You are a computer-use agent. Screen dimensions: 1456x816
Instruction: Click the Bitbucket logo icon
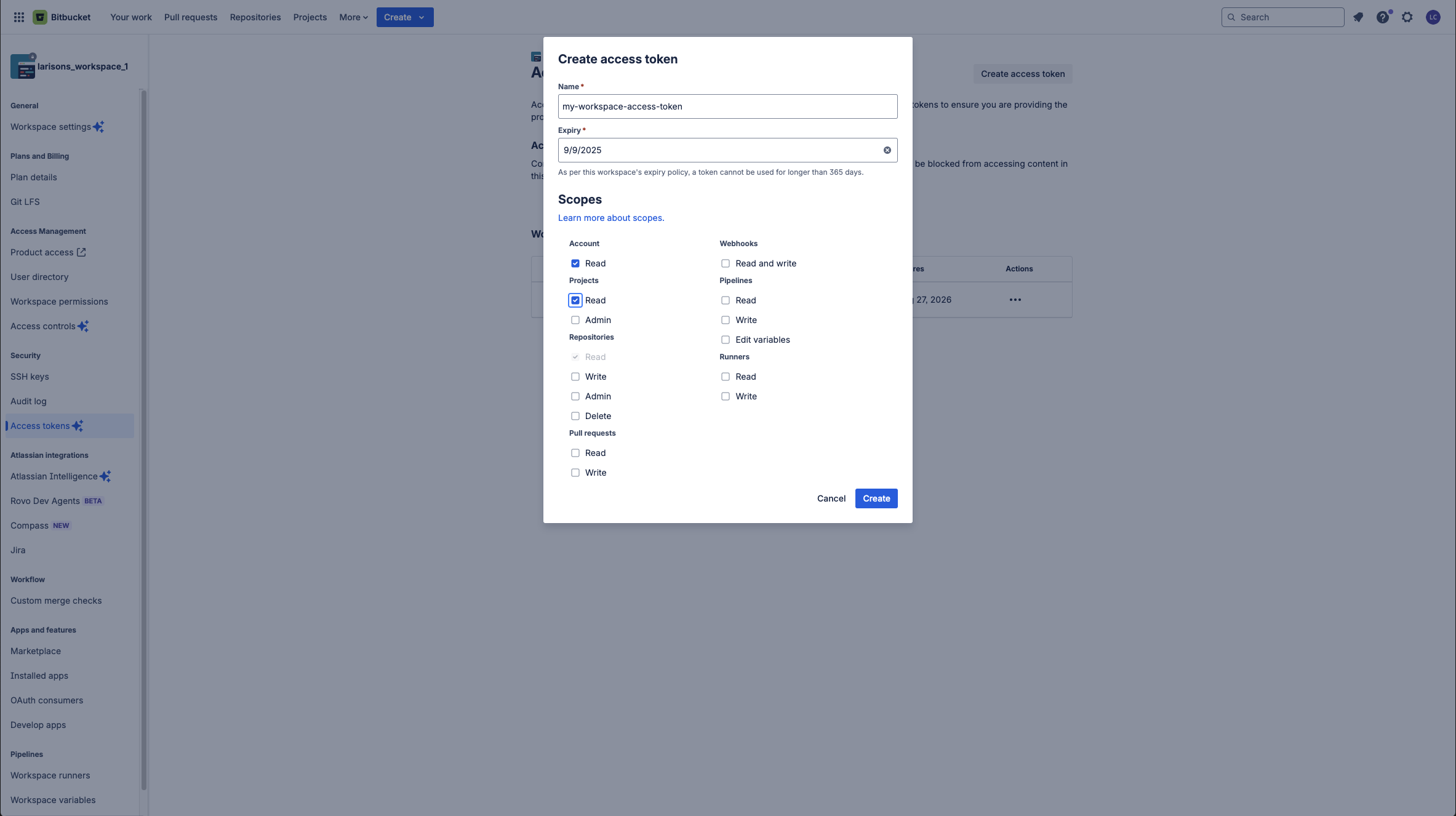[x=39, y=17]
